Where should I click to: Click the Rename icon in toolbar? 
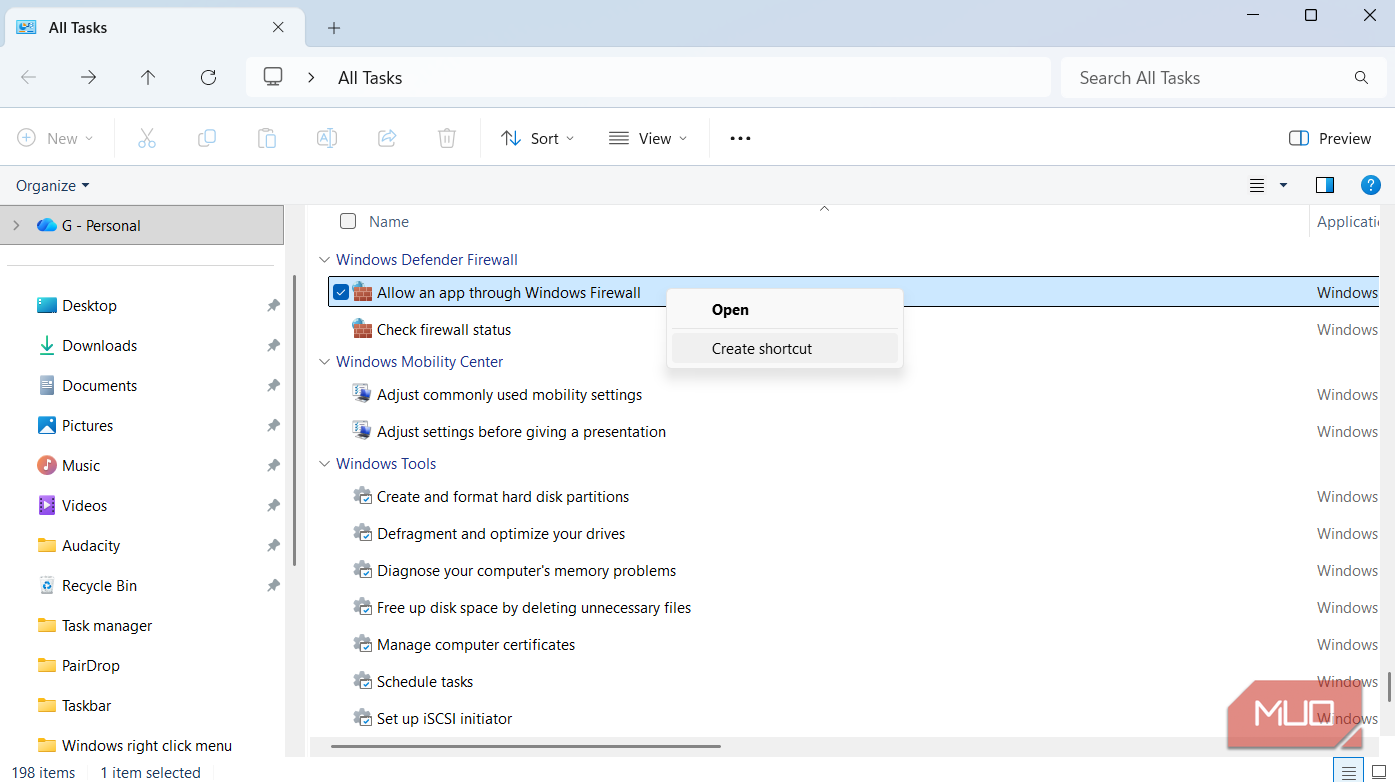(327, 138)
